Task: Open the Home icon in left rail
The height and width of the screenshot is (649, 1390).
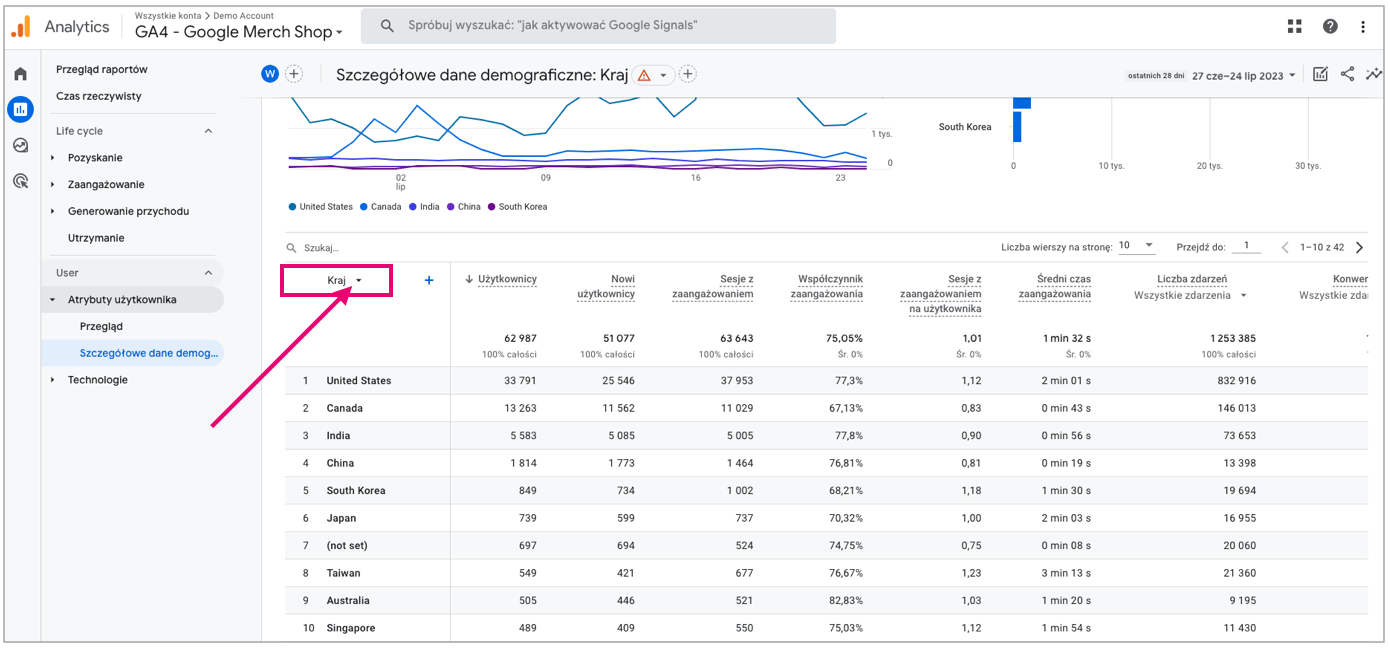Action: (20, 74)
